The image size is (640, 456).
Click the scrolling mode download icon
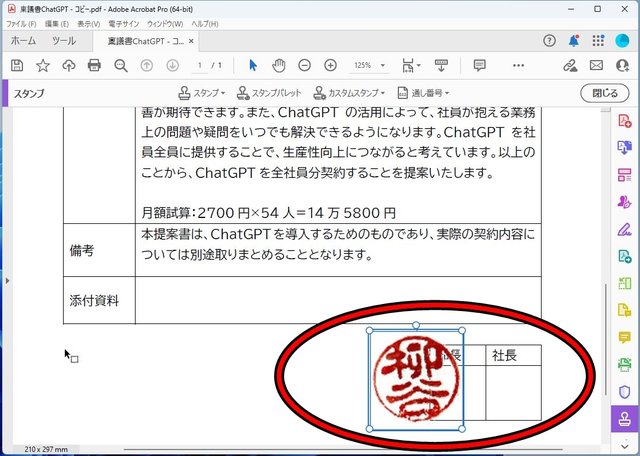coord(441,65)
